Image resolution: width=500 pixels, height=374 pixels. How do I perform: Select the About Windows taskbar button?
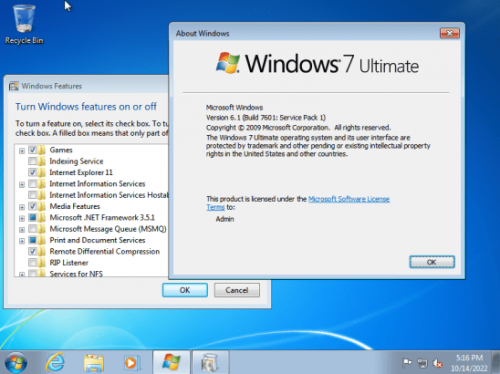[171, 362]
